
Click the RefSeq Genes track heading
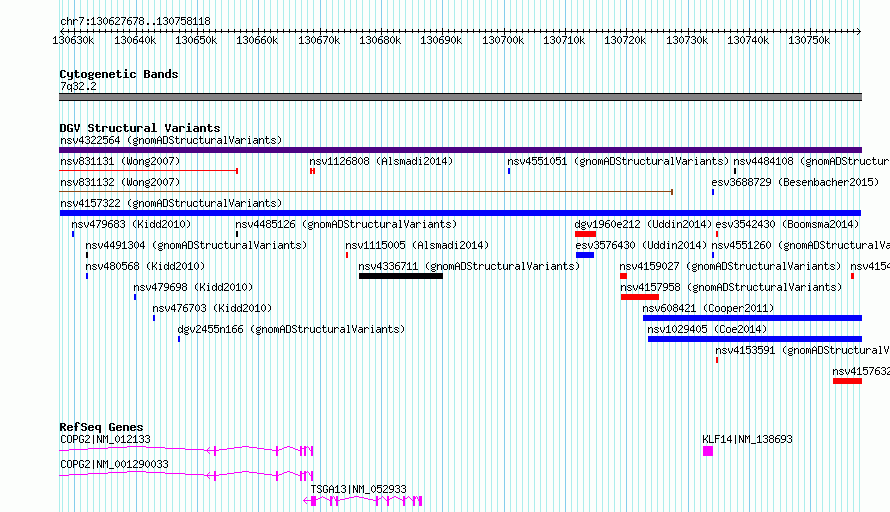101,427
